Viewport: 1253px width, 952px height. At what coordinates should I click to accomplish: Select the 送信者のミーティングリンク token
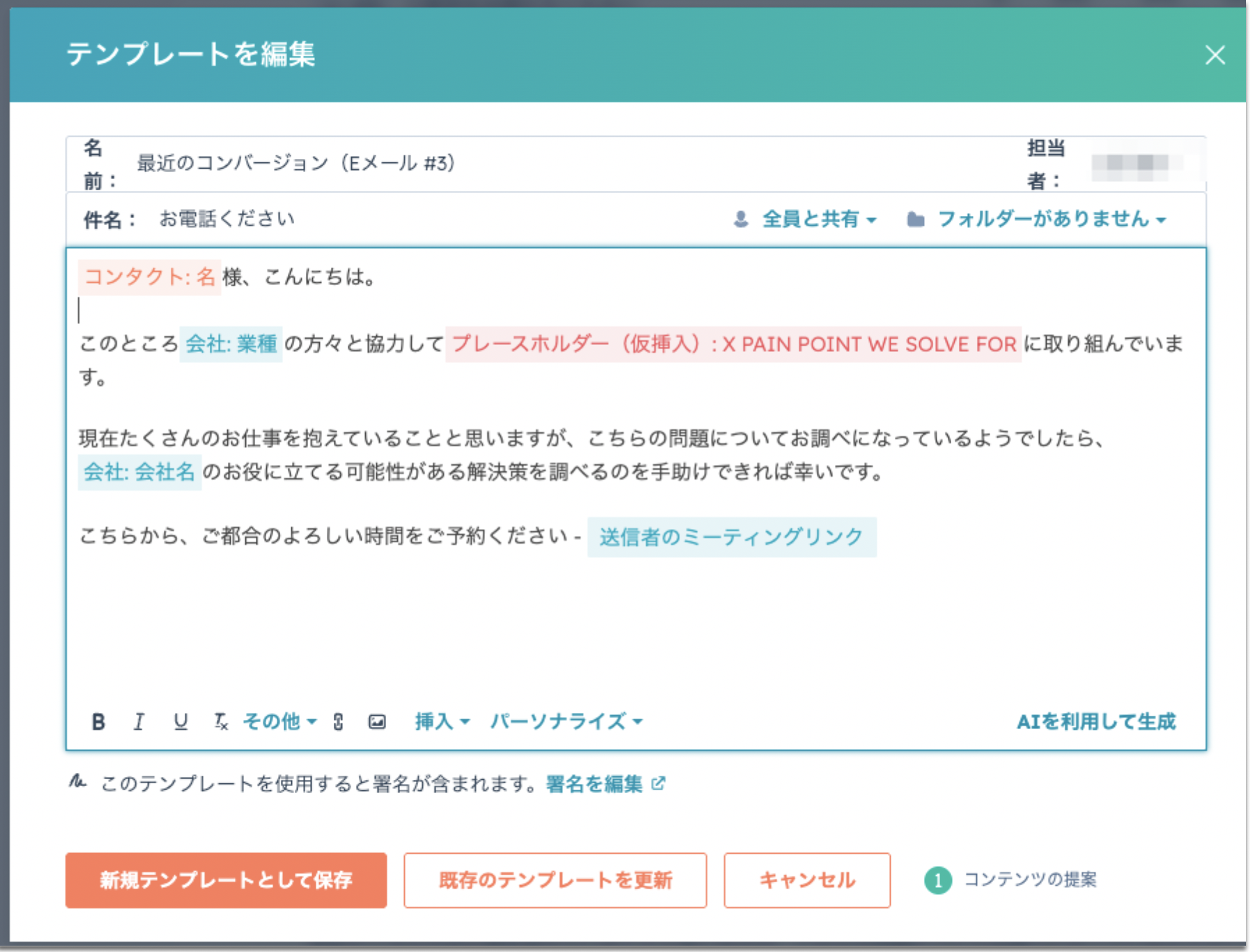point(731,537)
